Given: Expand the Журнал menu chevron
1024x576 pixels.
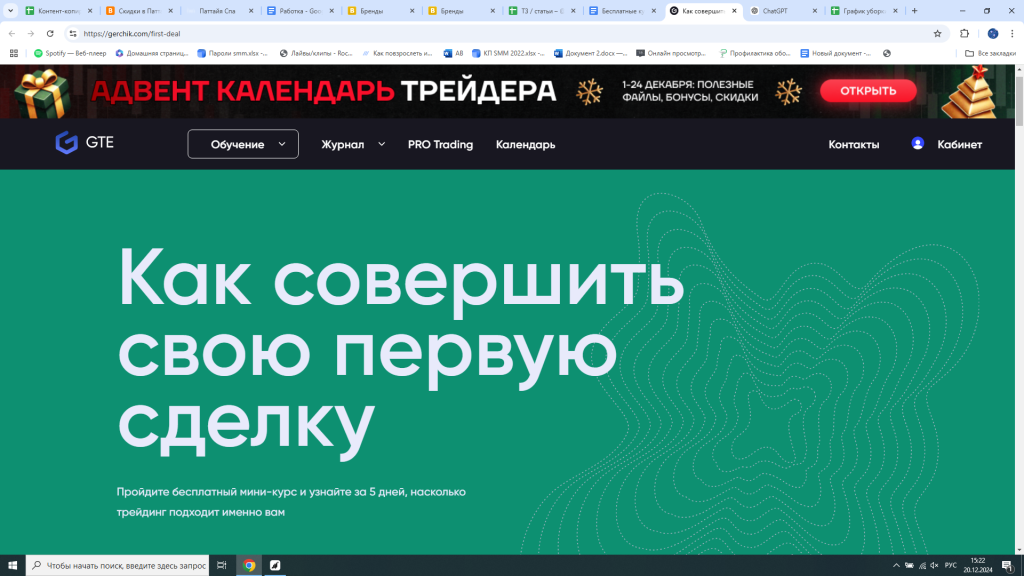Looking at the screenshot, I should point(381,144).
